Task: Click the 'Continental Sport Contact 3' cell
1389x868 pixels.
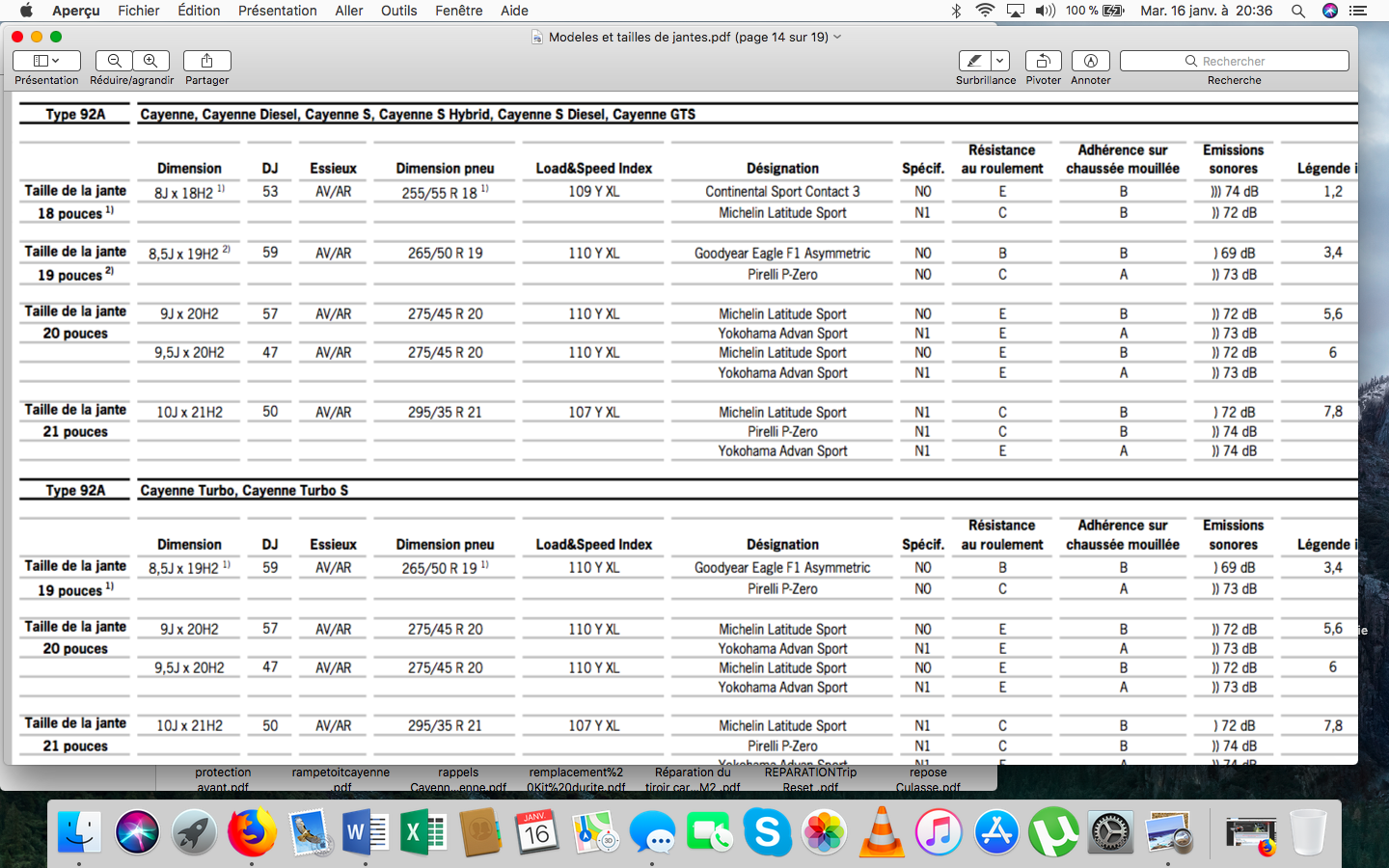Action: [x=782, y=192]
